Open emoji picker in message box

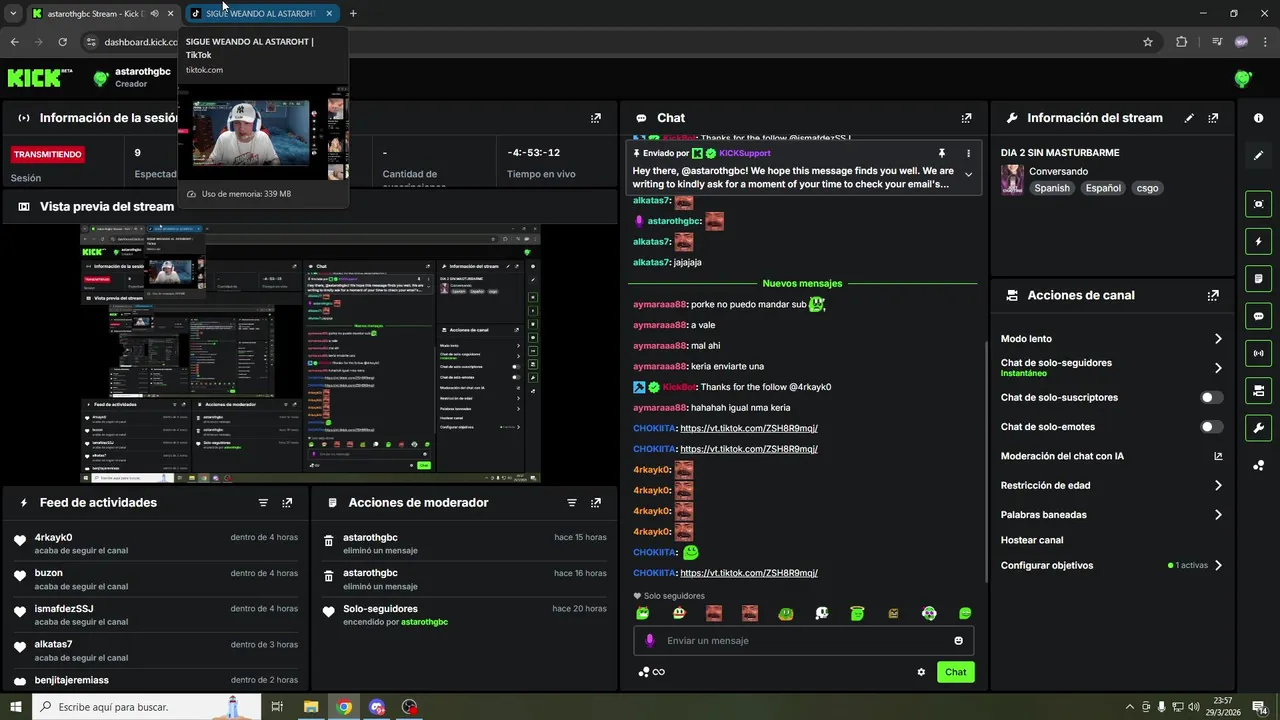[958, 641]
